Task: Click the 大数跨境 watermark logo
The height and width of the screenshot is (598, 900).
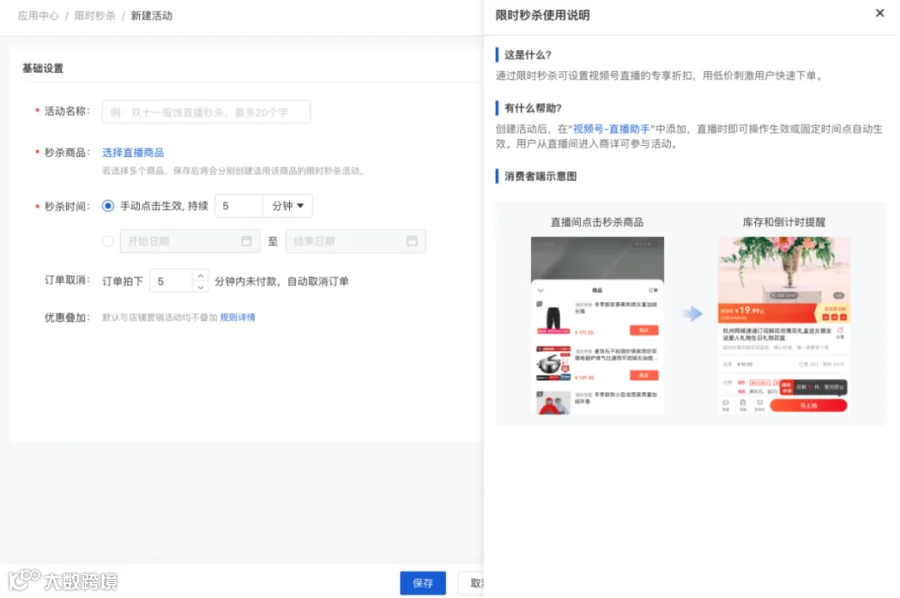Action: pyautogui.click(x=63, y=581)
